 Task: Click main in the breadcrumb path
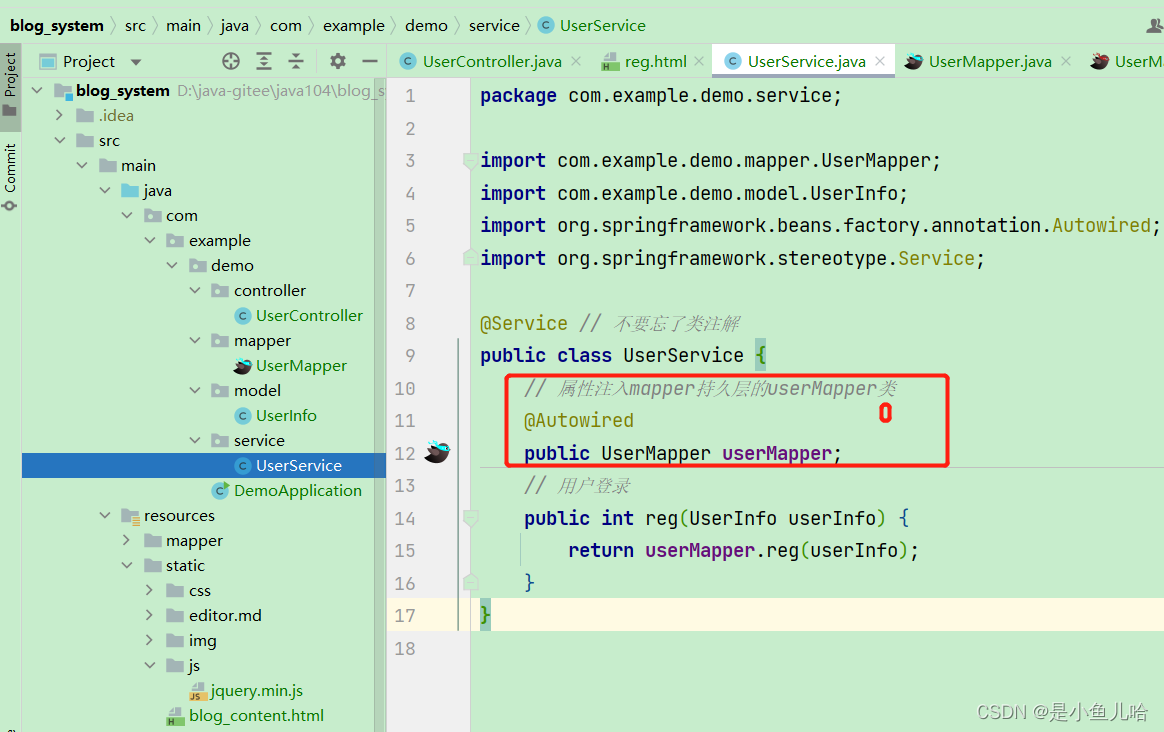183,25
